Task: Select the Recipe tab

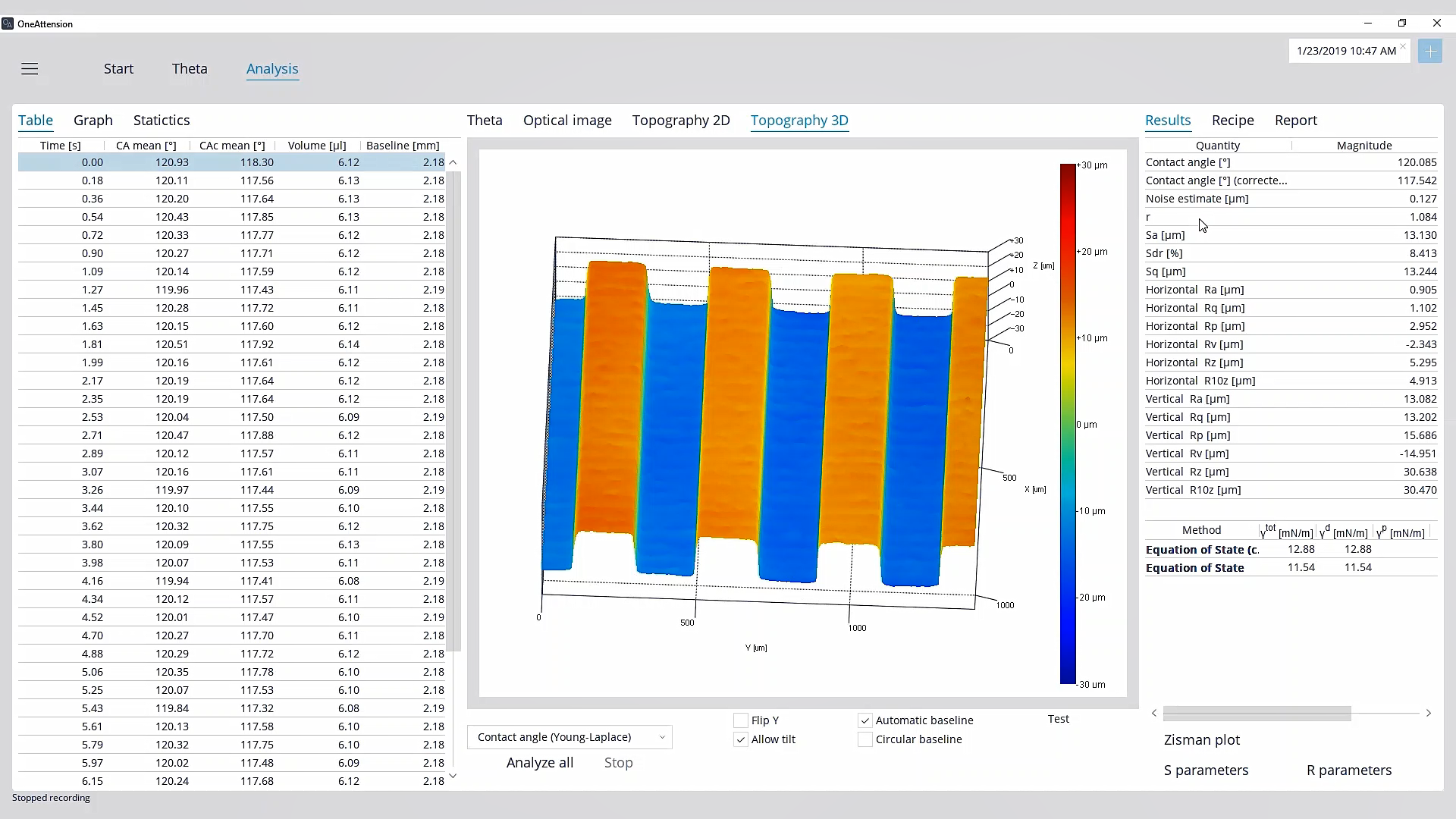Action: tap(1234, 120)
